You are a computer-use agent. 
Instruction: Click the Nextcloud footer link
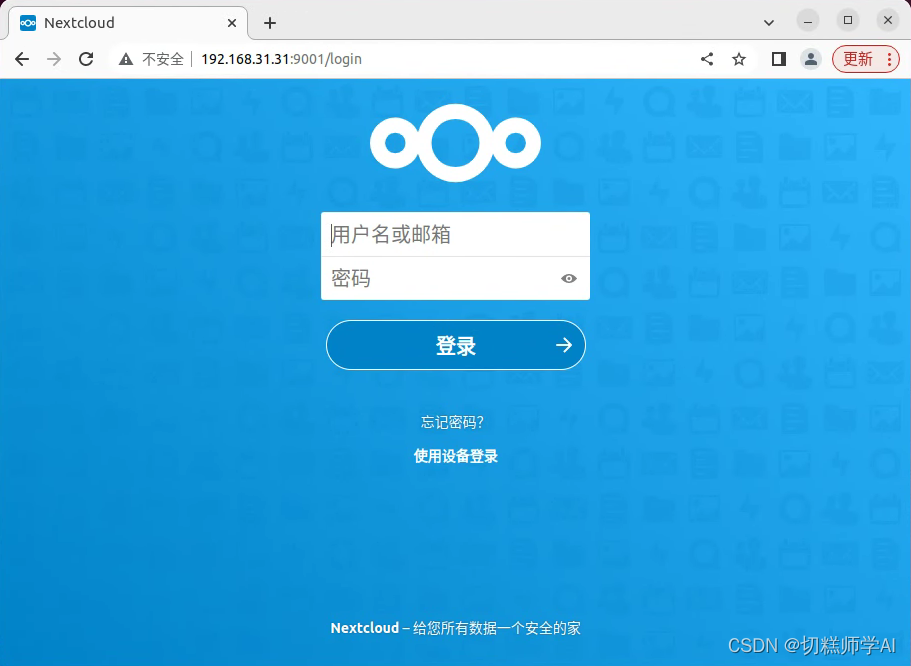(365, 628)
